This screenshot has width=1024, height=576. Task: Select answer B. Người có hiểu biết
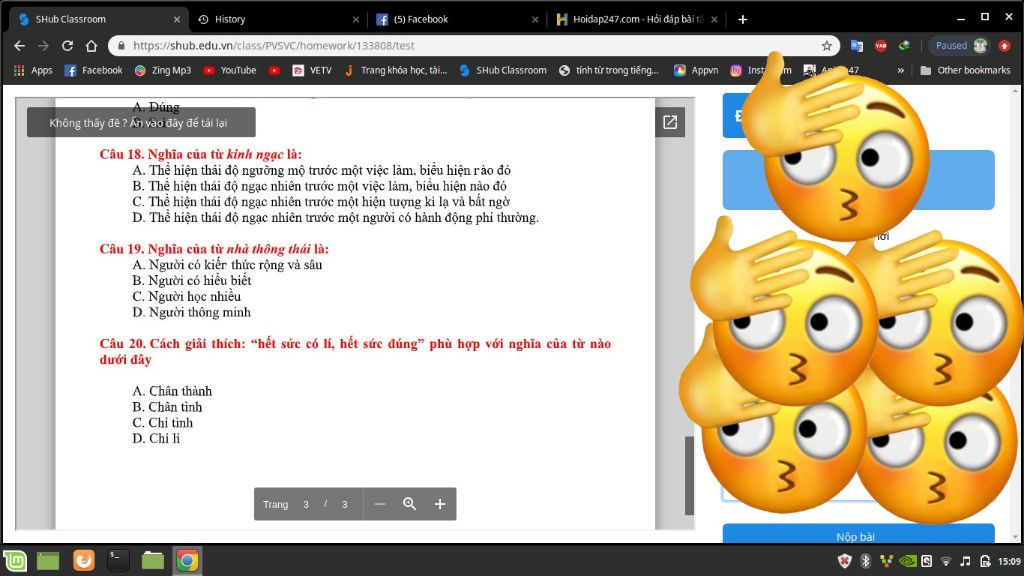tap(191, 281)
